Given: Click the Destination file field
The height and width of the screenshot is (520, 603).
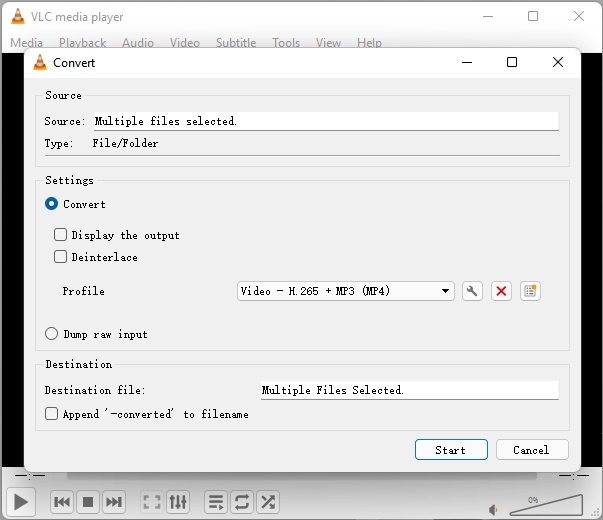Looking at the screenshot, I should pos(410,390).
